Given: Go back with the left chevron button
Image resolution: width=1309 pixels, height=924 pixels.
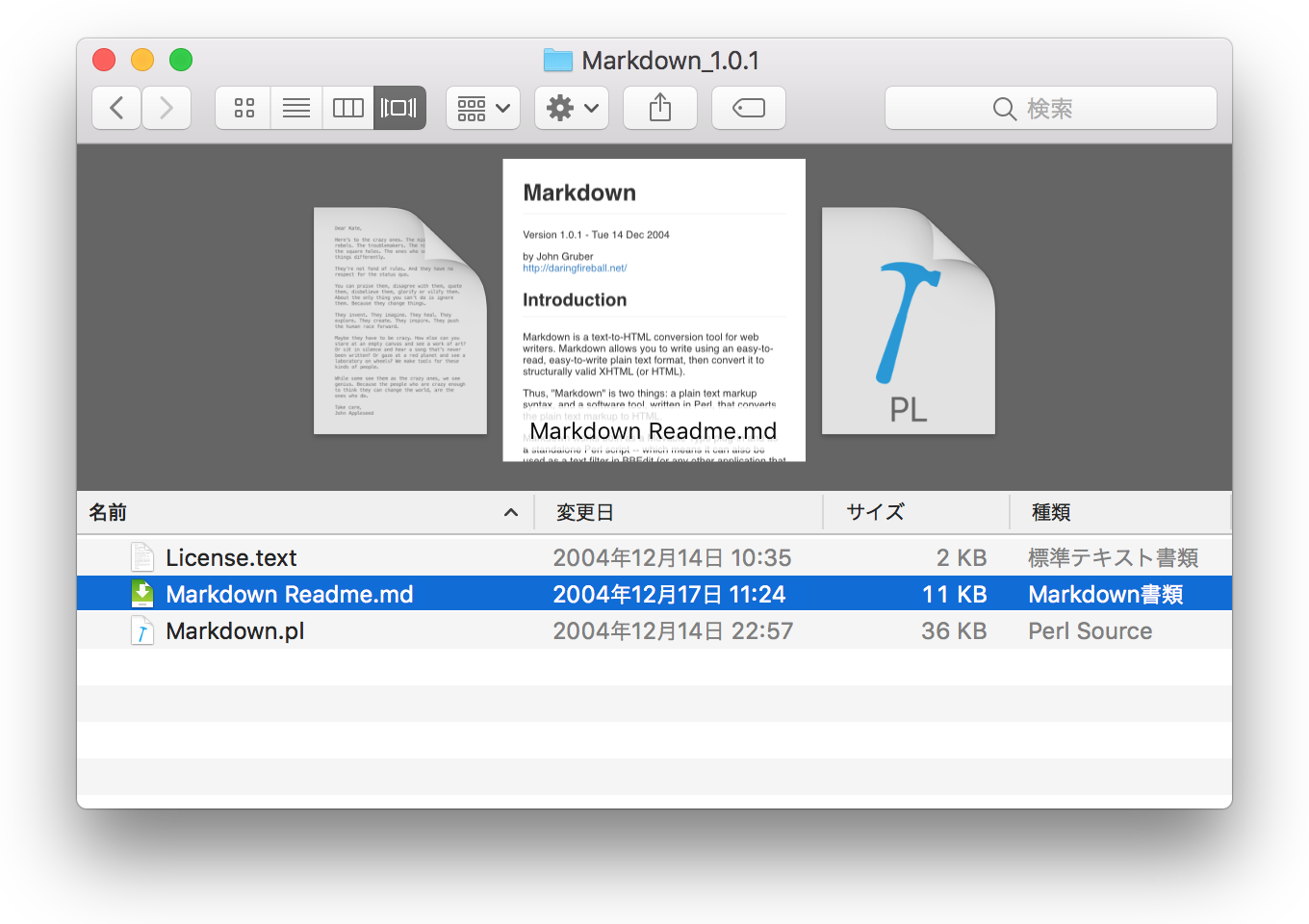Looking at the screenshot, I should click(116, 108).
